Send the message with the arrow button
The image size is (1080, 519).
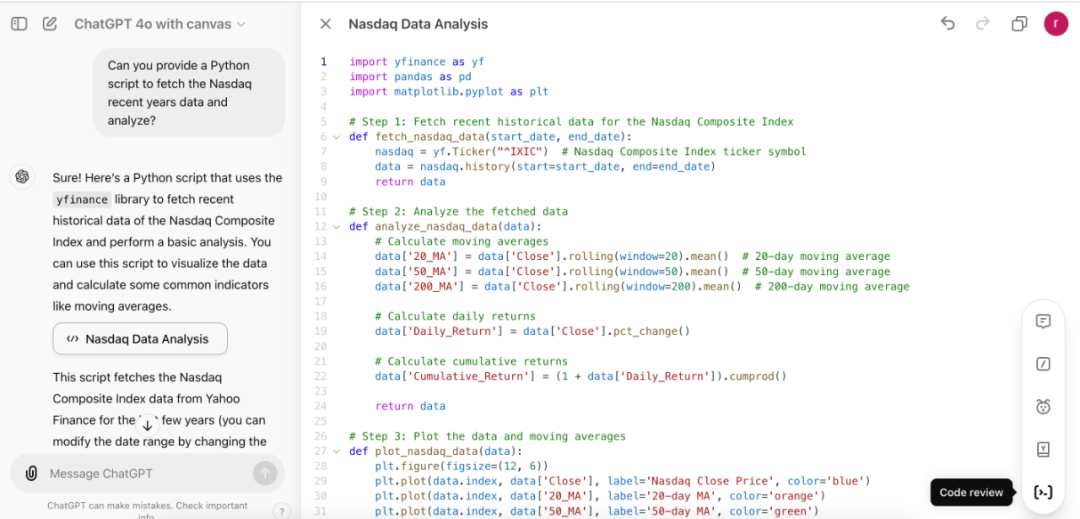point(265,473)
